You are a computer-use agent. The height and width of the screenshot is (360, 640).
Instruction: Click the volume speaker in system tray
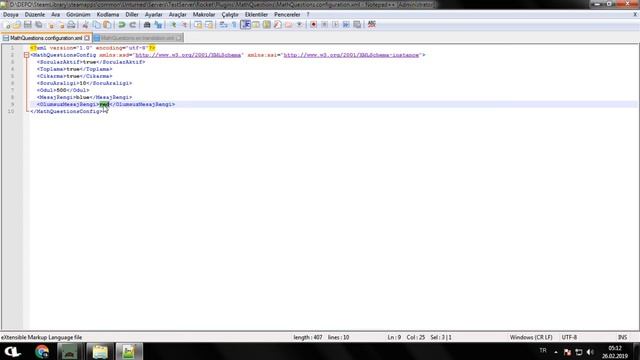[x=590, y=352]
